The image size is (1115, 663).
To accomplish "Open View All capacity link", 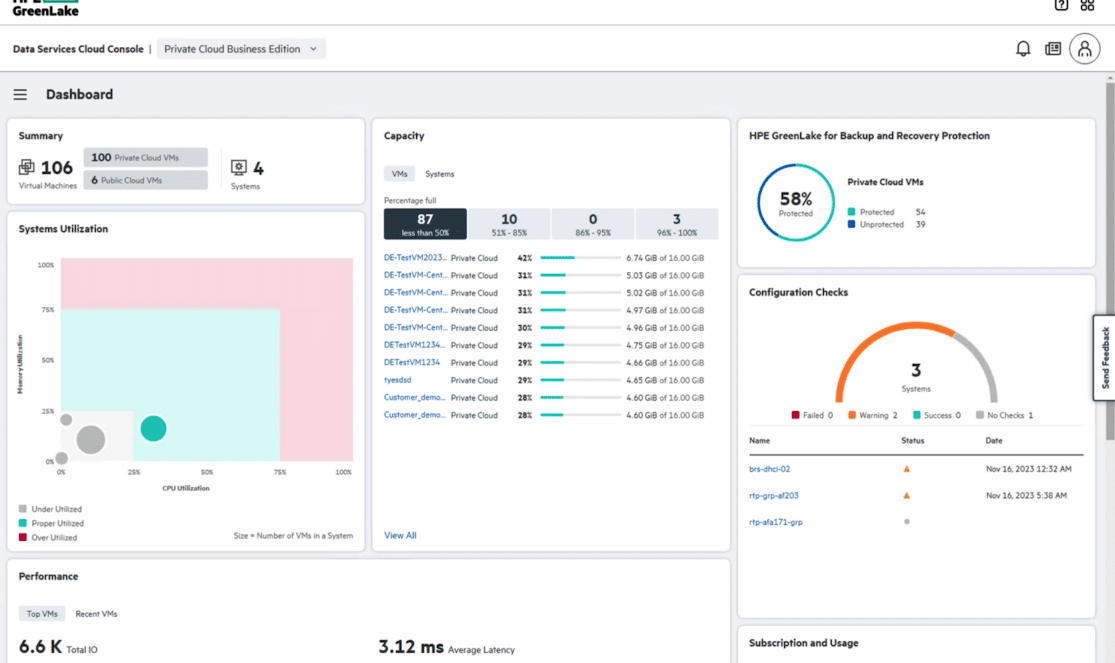I will click(400, 535).
